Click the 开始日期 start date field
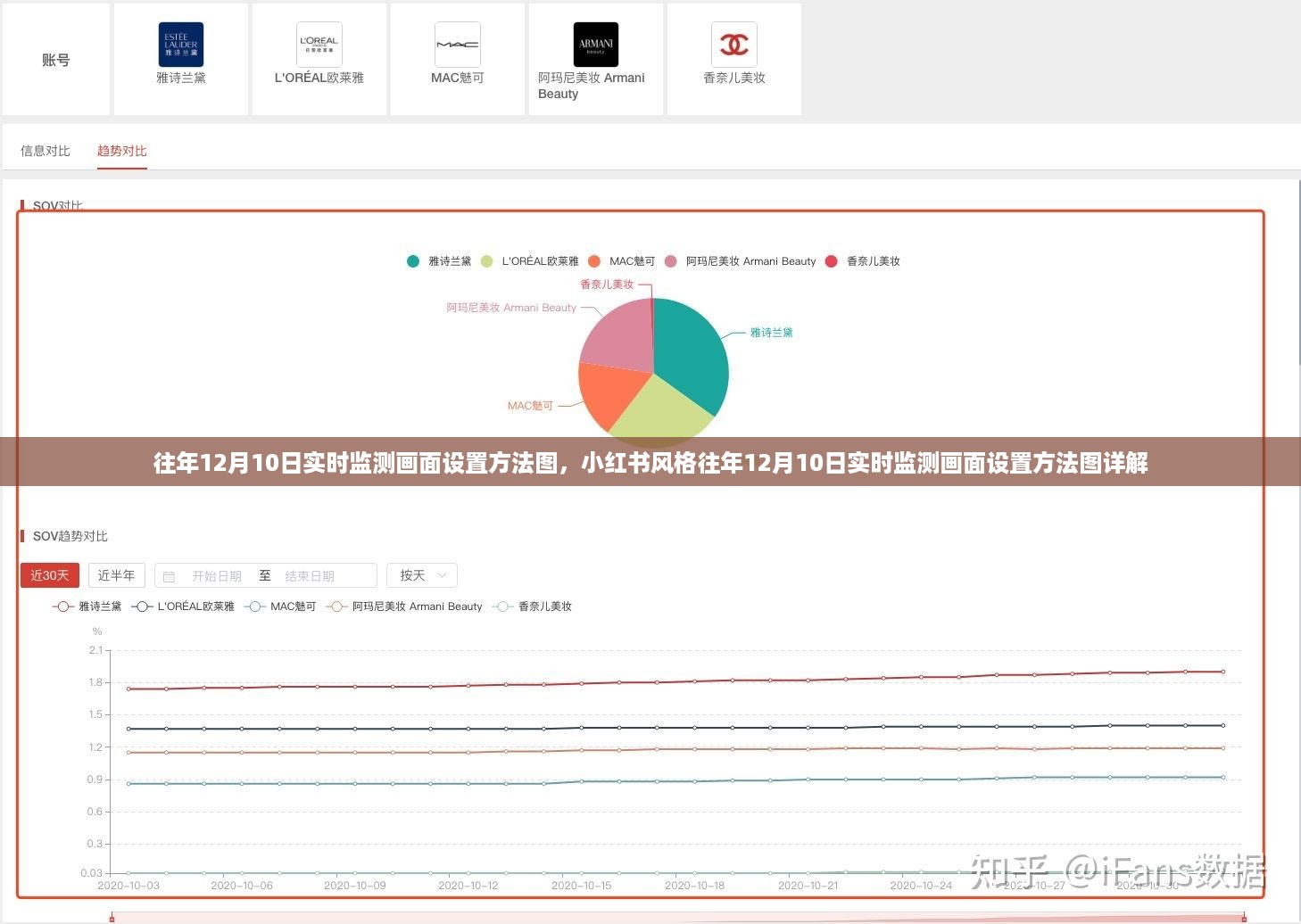1301x924 pixels. [217, 576]
